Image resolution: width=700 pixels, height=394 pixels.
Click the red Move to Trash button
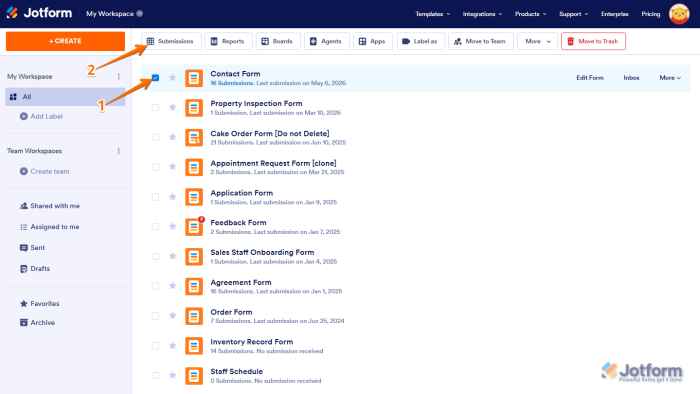point(593,41)
